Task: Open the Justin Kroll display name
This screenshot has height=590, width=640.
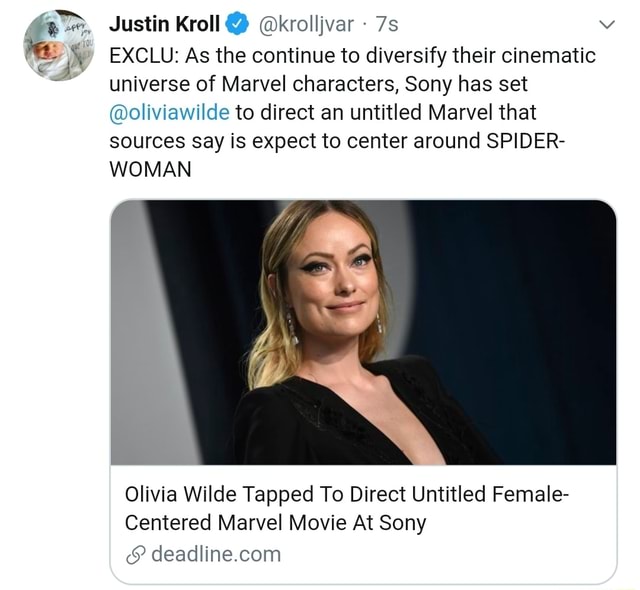Action: coord(163,23)
